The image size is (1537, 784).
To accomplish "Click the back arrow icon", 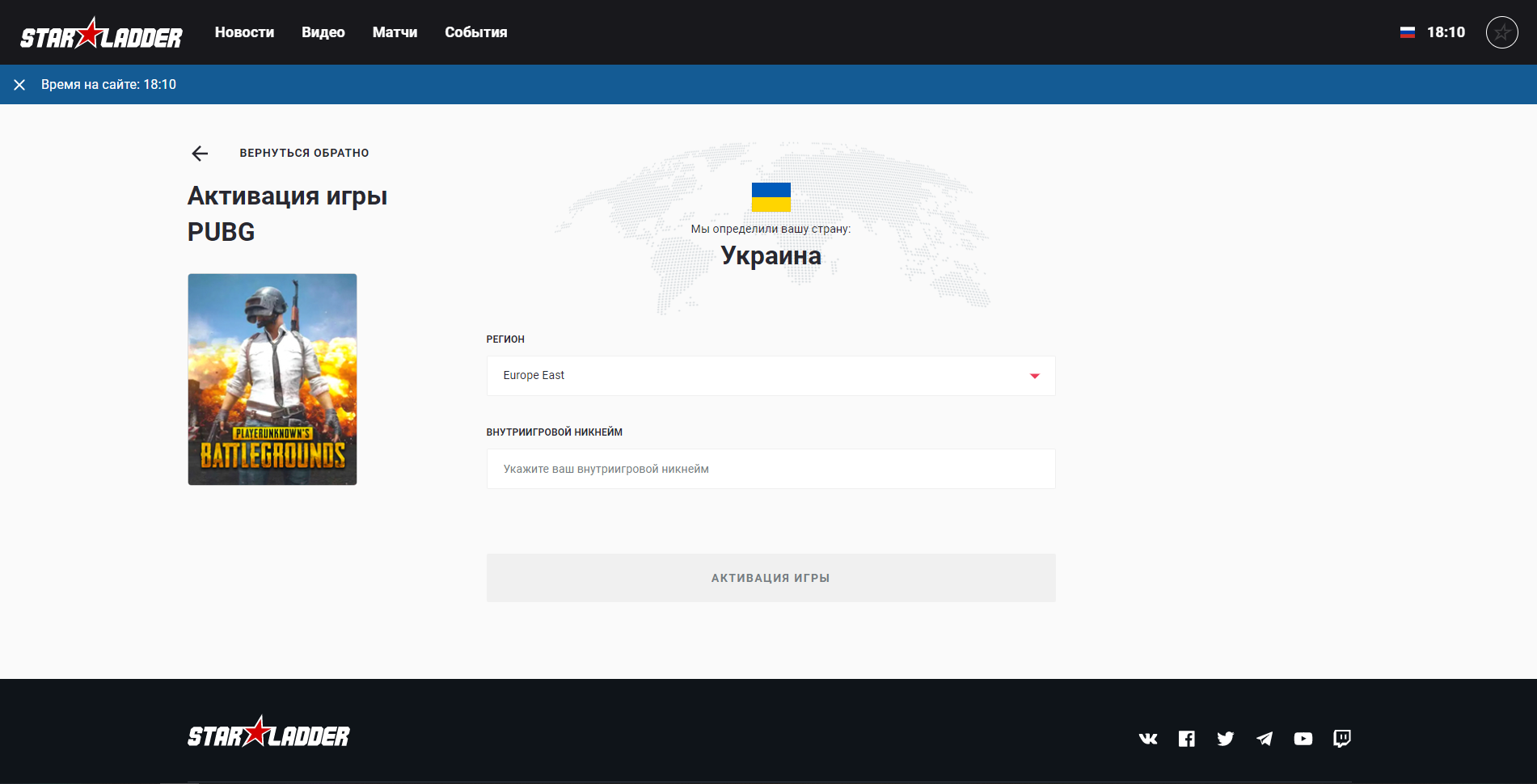I will pyautogui.click(x=200, y=154).
